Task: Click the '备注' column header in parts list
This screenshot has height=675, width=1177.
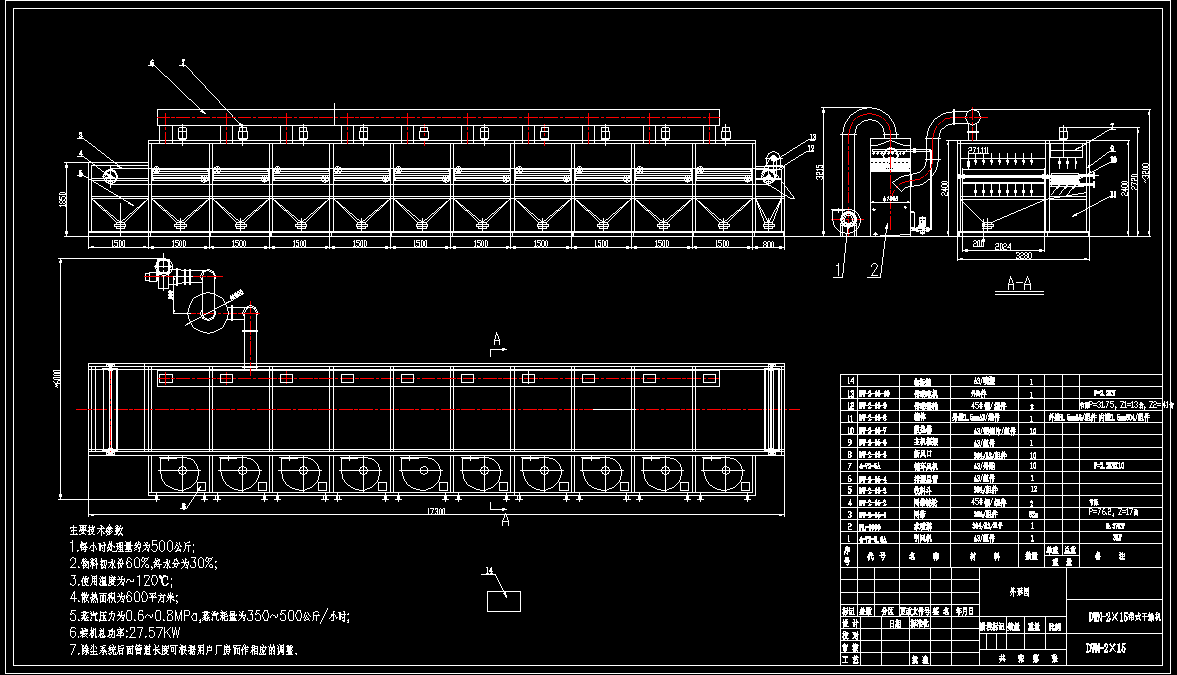Action: [x=1112, y=557]
